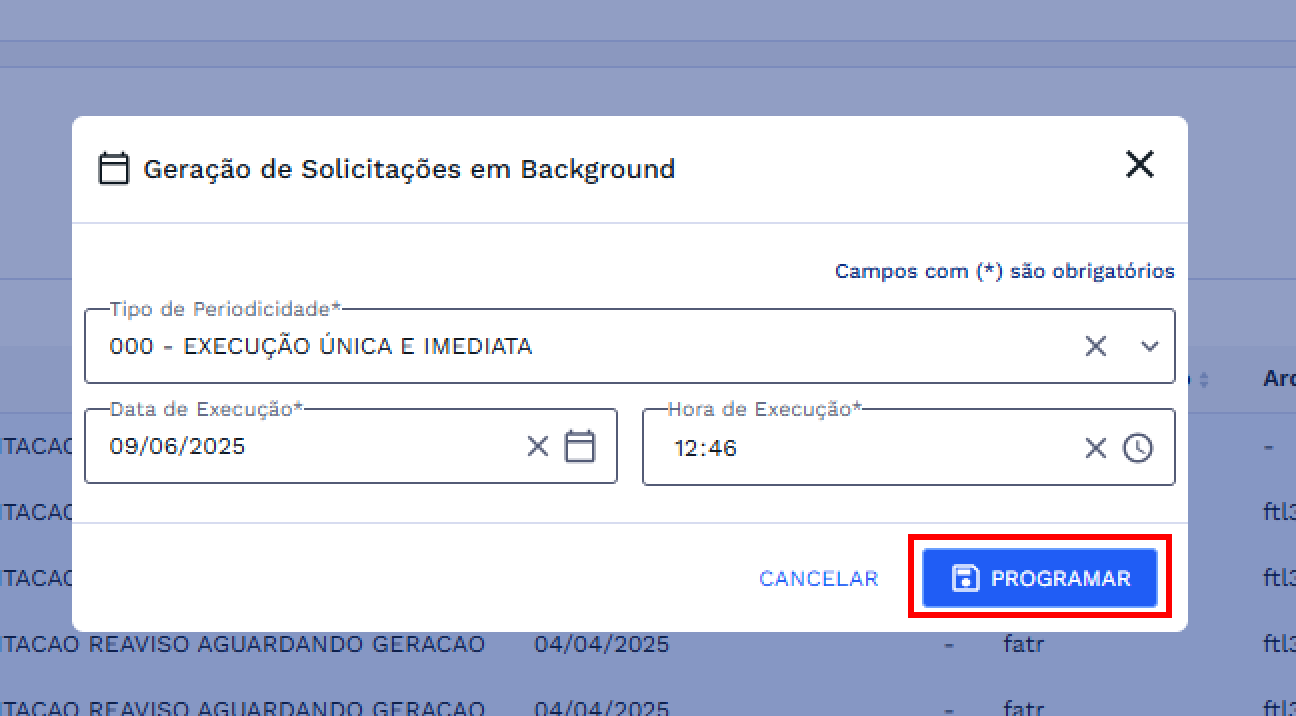Viewport: 1296px width, 716px height.
Task: Clear the Tipo de Periodicidade selection
Action: (1096, 346)
